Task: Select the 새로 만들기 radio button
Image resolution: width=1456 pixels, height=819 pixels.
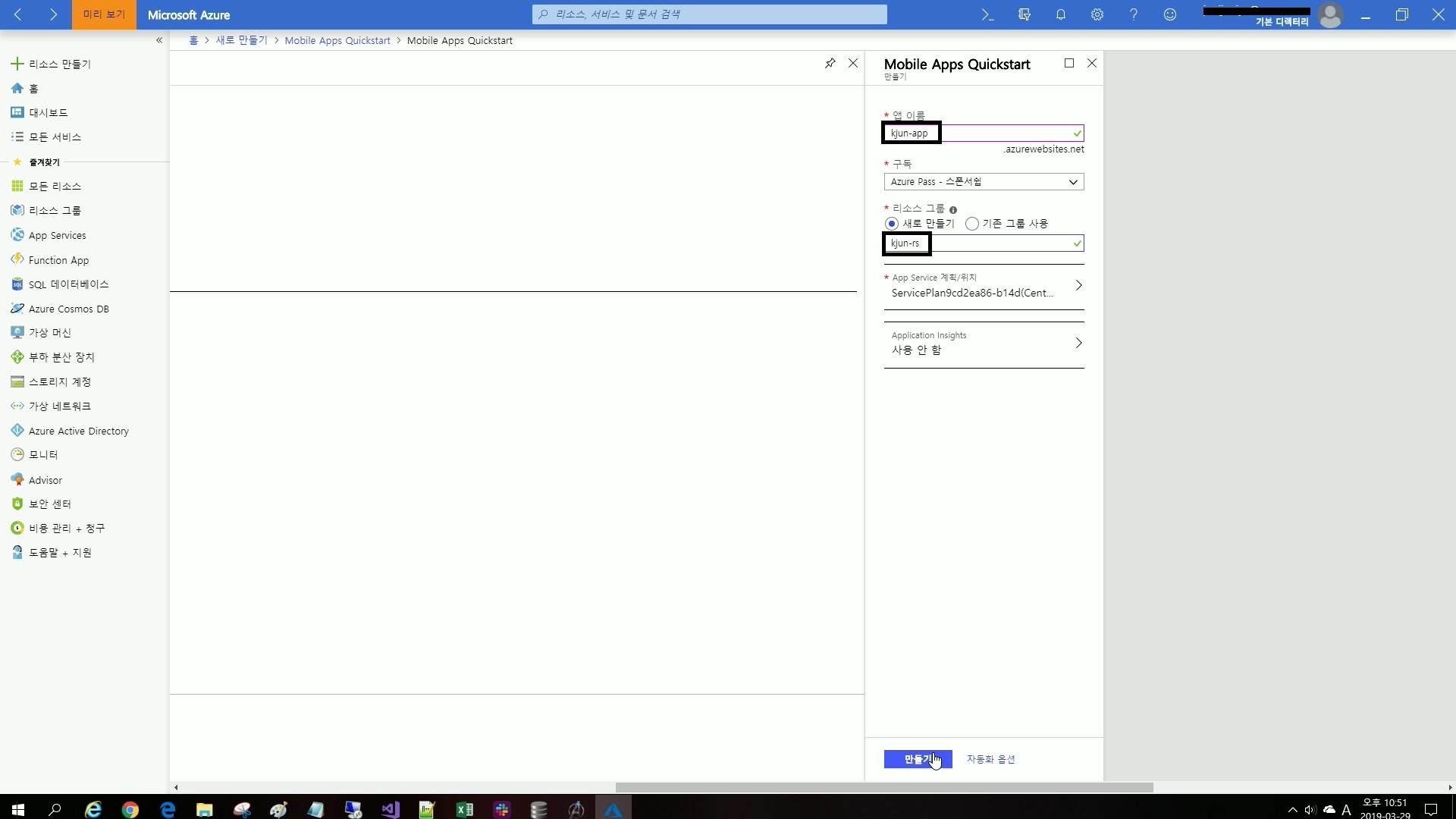Action: click(892, 224)
